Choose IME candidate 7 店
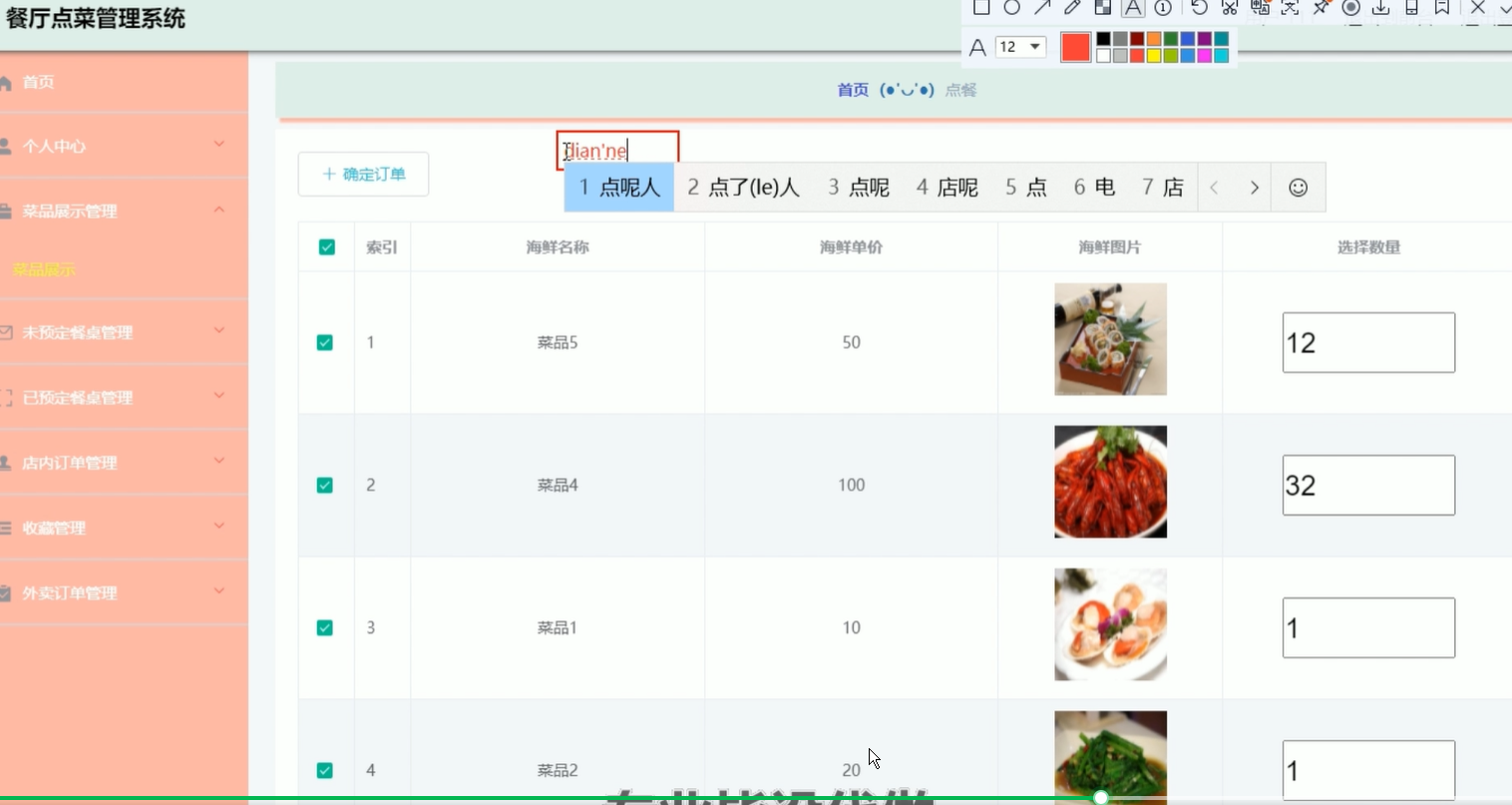 tap(1163, 188)
